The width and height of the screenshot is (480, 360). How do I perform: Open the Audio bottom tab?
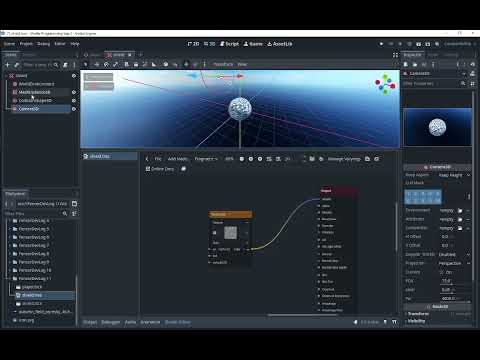point(130,322)
